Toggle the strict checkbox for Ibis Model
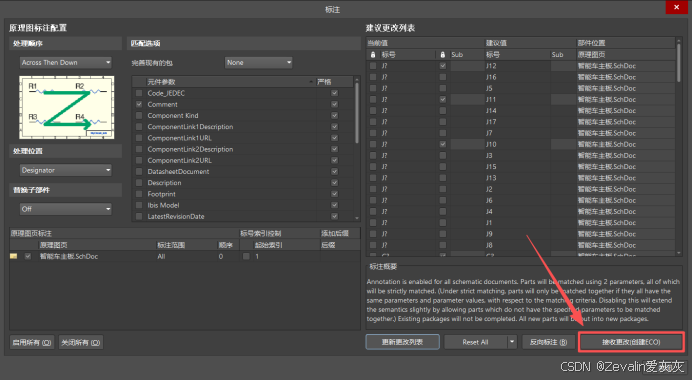 tap(335, 205)
